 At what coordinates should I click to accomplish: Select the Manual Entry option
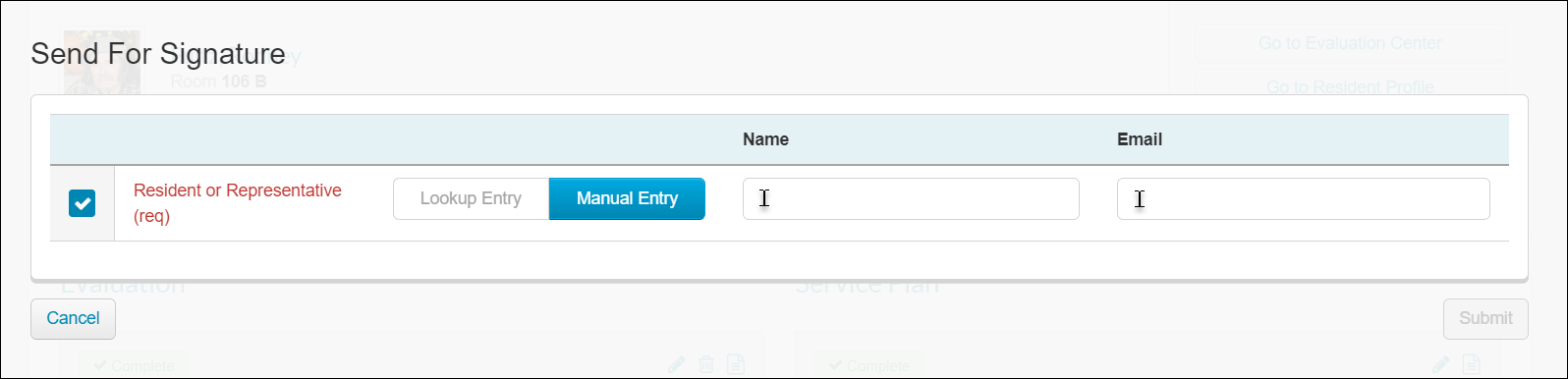coord(627,198)
